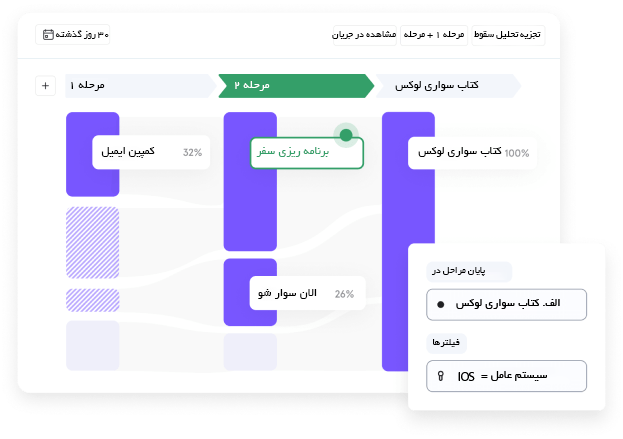Click the مشاهده در جریان button
Viewport: 623px width, 439px height.
[x=364, y=35]
